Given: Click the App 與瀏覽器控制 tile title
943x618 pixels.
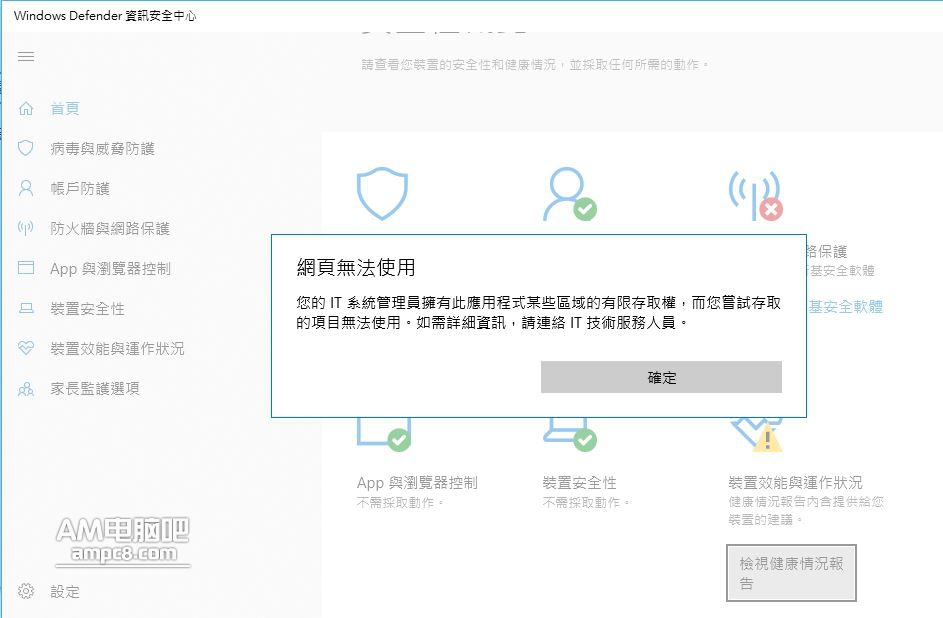Looking at the screenshot, I should coord(417,483).
